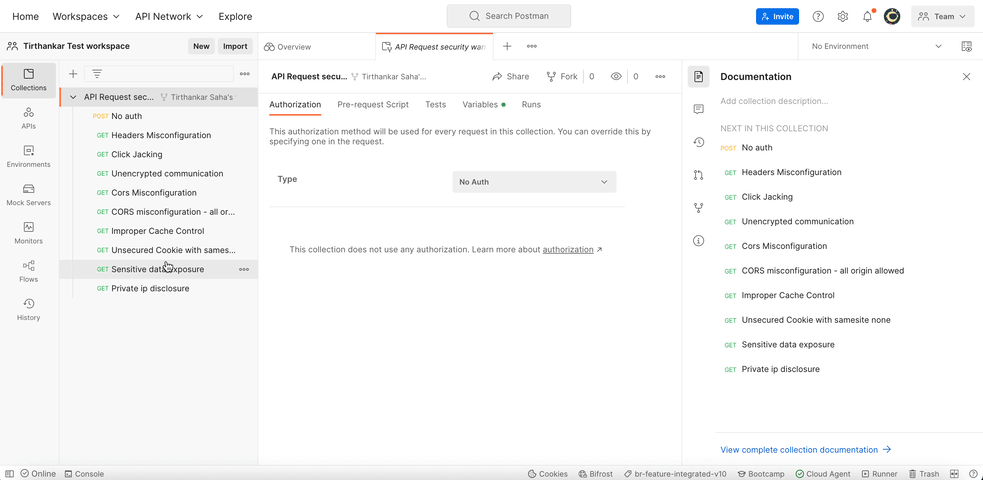This screenshot has width=983, height=480.
Task: Open the No Environment selector
Action: coord(876,46)
